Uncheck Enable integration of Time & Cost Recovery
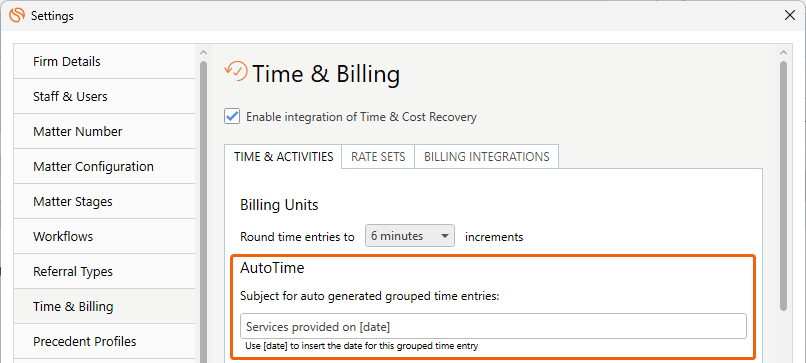The width and height of the screenshot is (806, 363). tap(232, 117)
